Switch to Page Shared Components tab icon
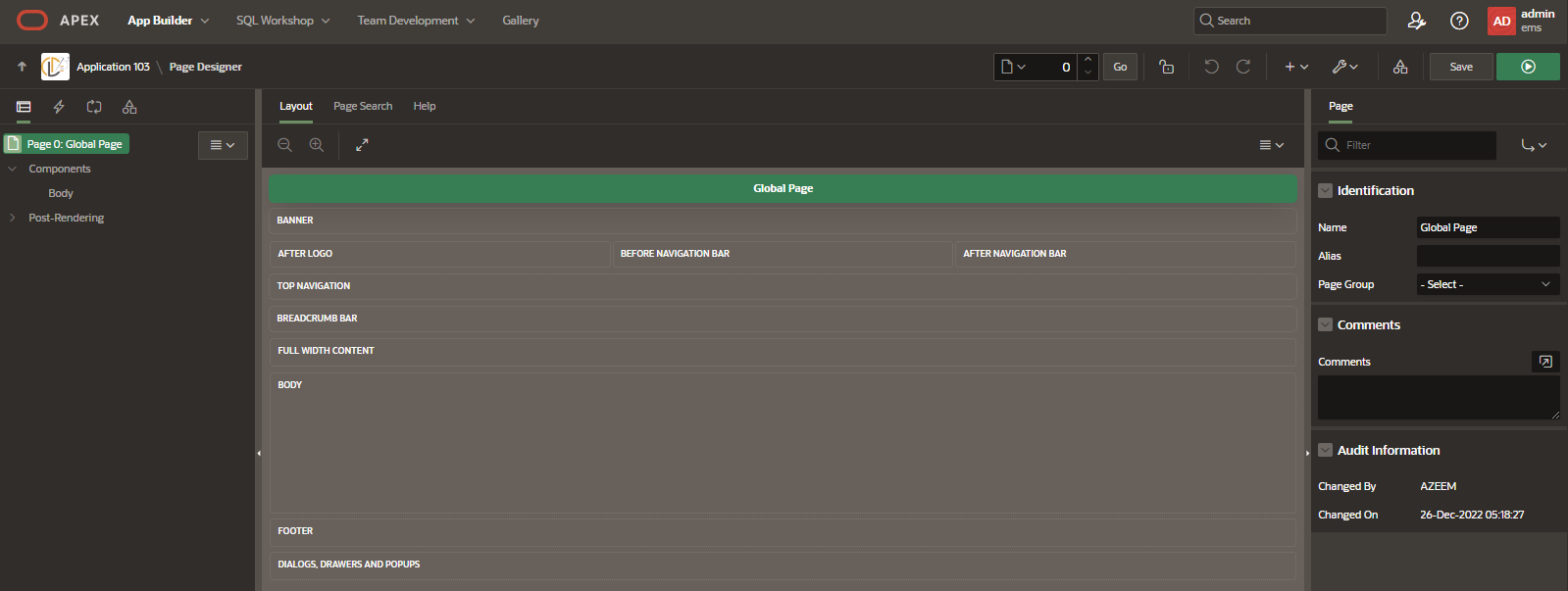This screenshot has width=1568, height=591. point(129,107)
